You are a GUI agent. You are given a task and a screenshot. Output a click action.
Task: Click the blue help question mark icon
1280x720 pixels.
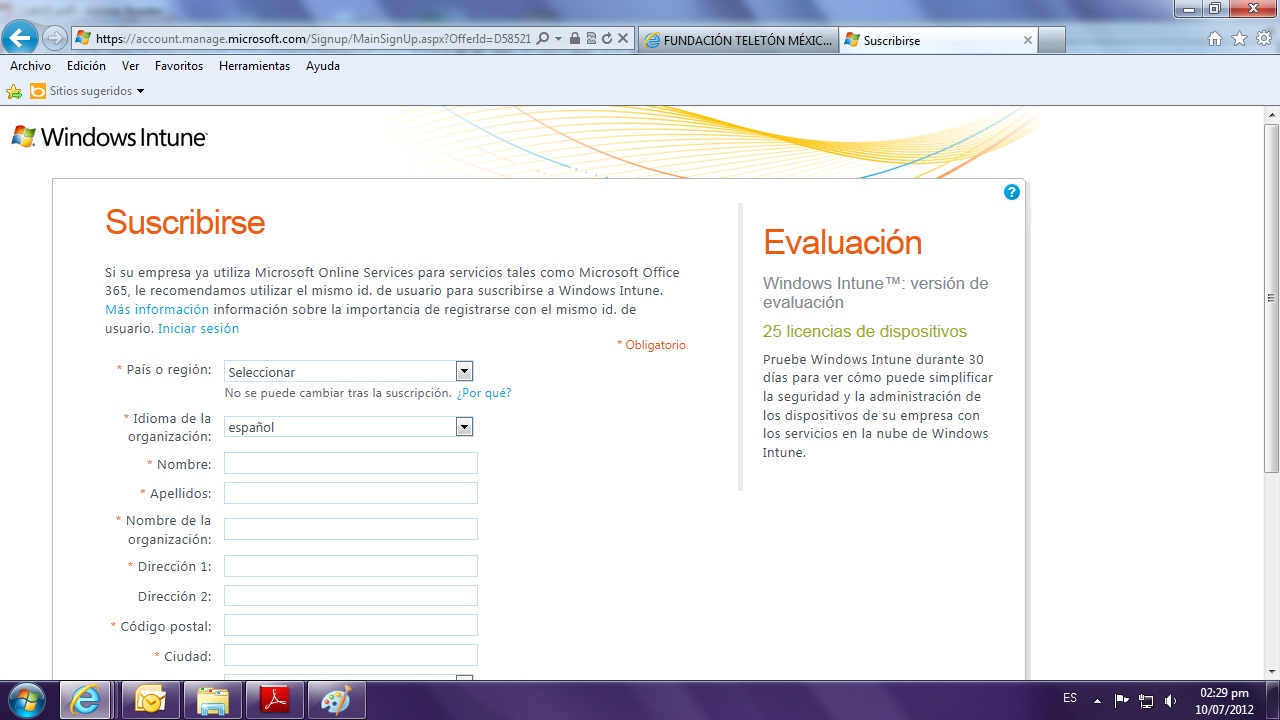click(1012, 192)
